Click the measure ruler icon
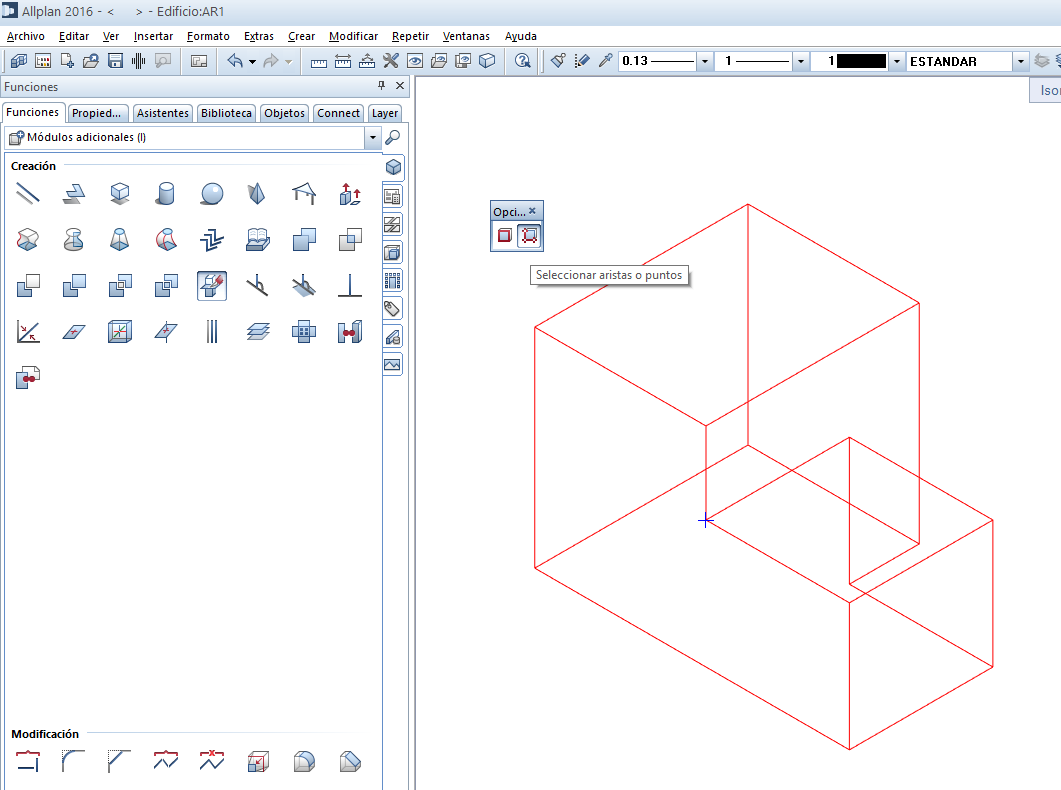This screenshot has height=790, width=1061. coord(319,62)
